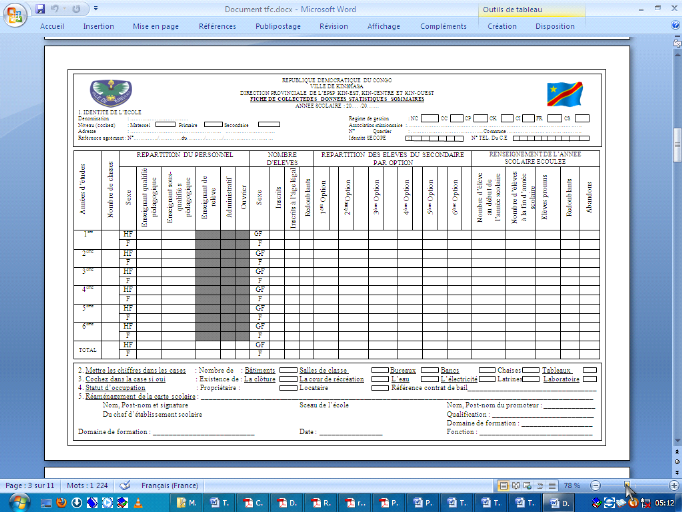682x512 pixels.
Task: Switch to Print Layout view
Action: (x=503, y=485)
